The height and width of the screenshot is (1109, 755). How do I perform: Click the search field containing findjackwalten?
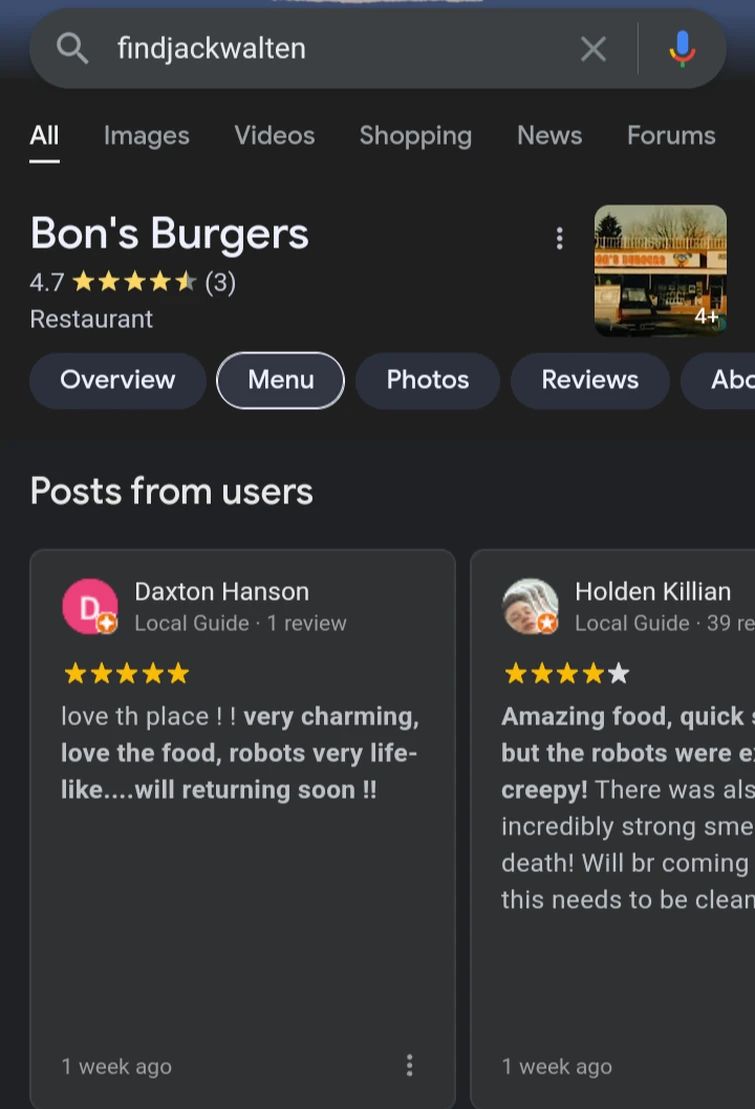point(340,49)
